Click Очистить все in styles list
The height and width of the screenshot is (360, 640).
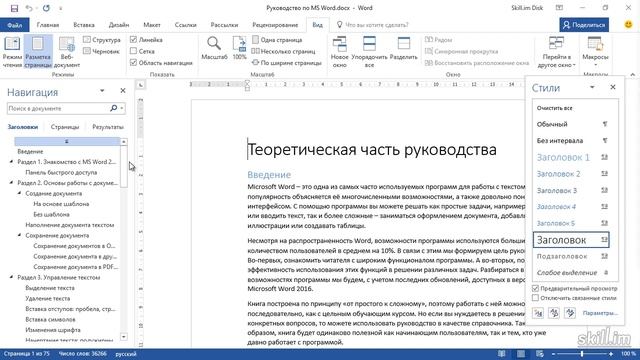554,108
